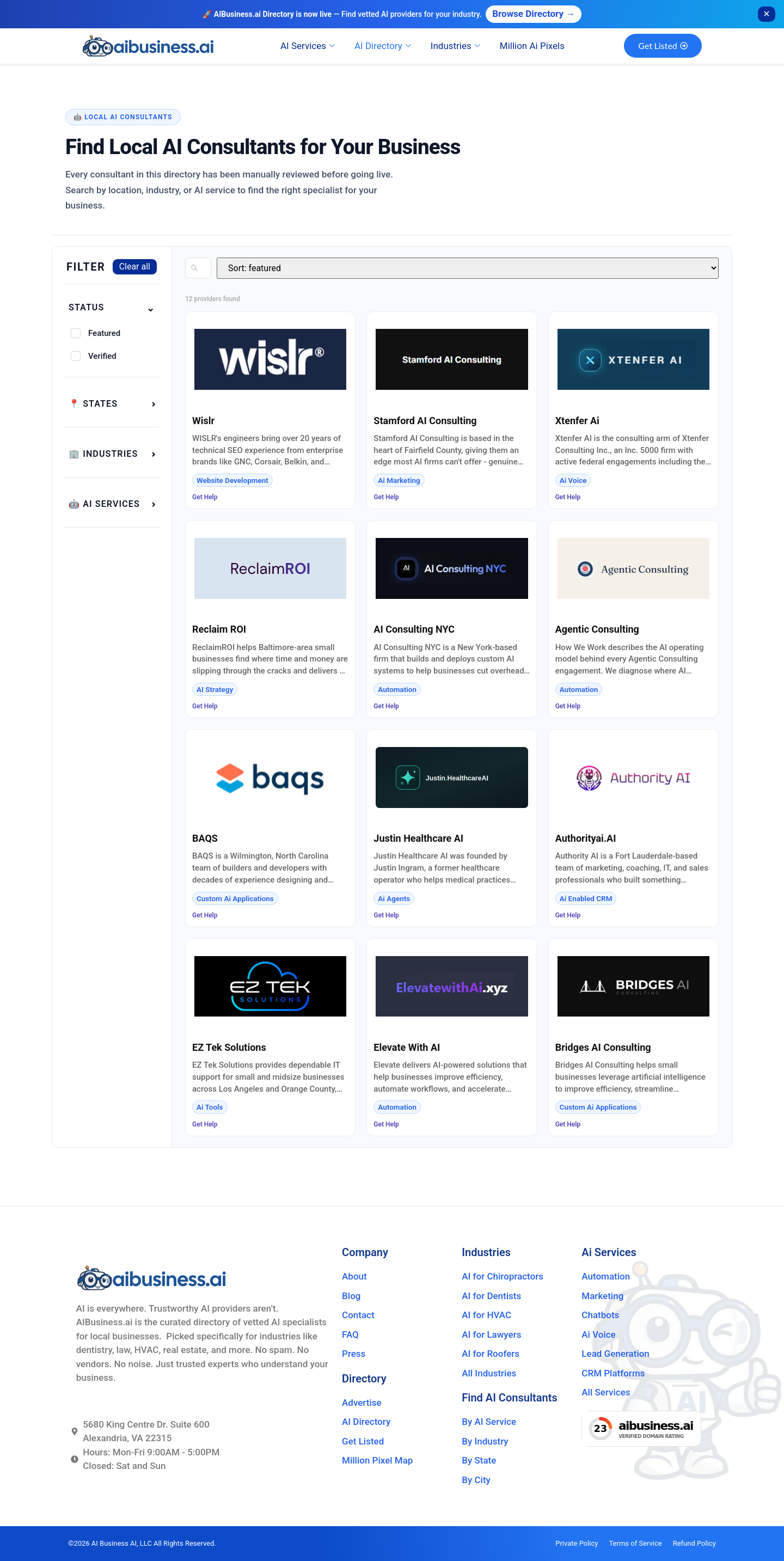
Task: Open the Million Pixel Map footer link
Action: coord(377,1460)
